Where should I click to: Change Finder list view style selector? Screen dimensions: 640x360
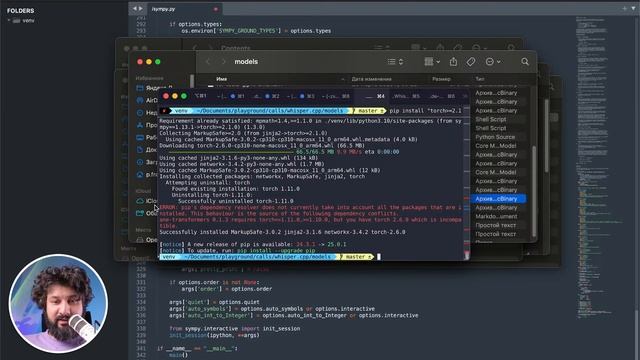[x=395, y=62]
